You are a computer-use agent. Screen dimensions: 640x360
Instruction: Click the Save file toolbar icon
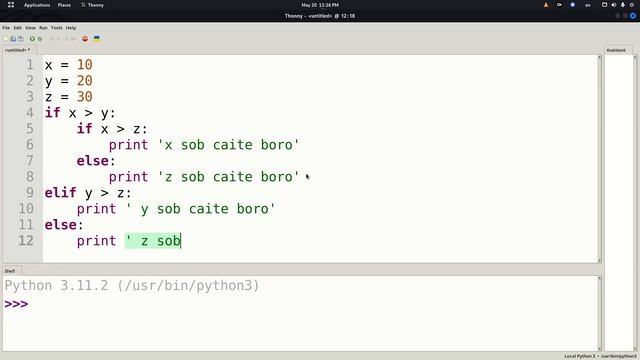pos(20,39)
